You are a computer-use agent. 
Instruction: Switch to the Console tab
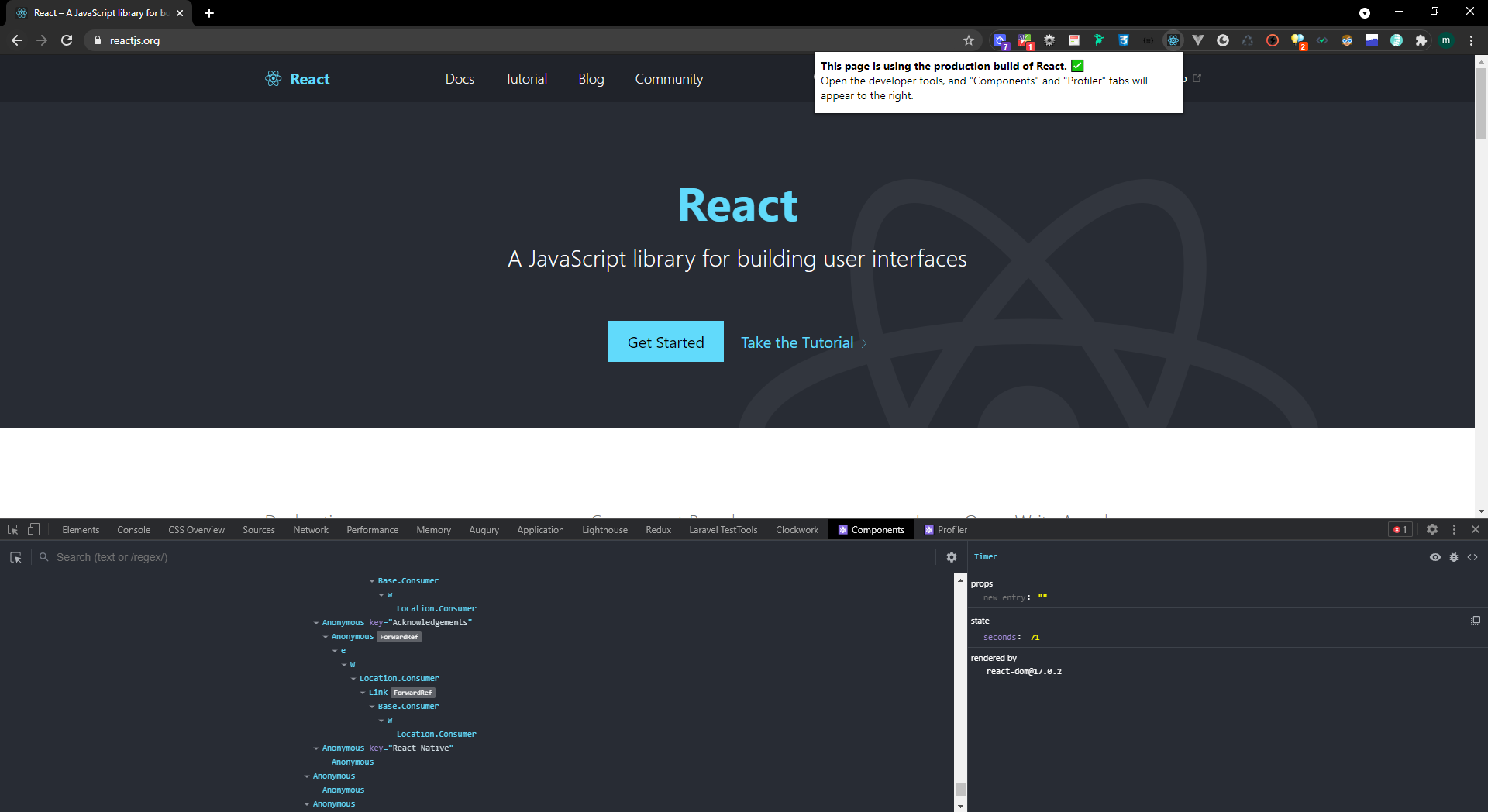[133, 530]
